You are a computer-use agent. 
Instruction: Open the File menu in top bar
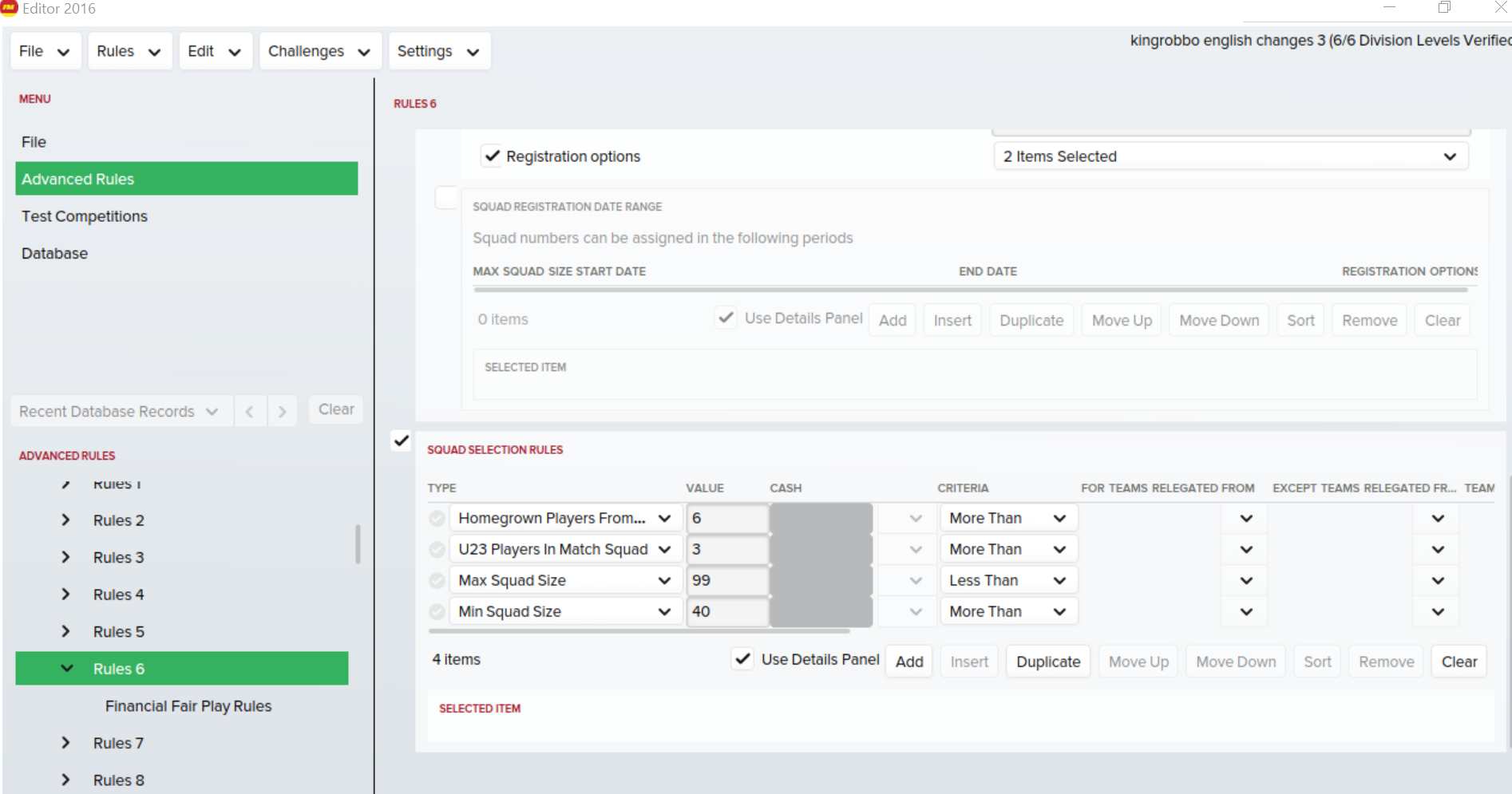click(x=46, y=51)
